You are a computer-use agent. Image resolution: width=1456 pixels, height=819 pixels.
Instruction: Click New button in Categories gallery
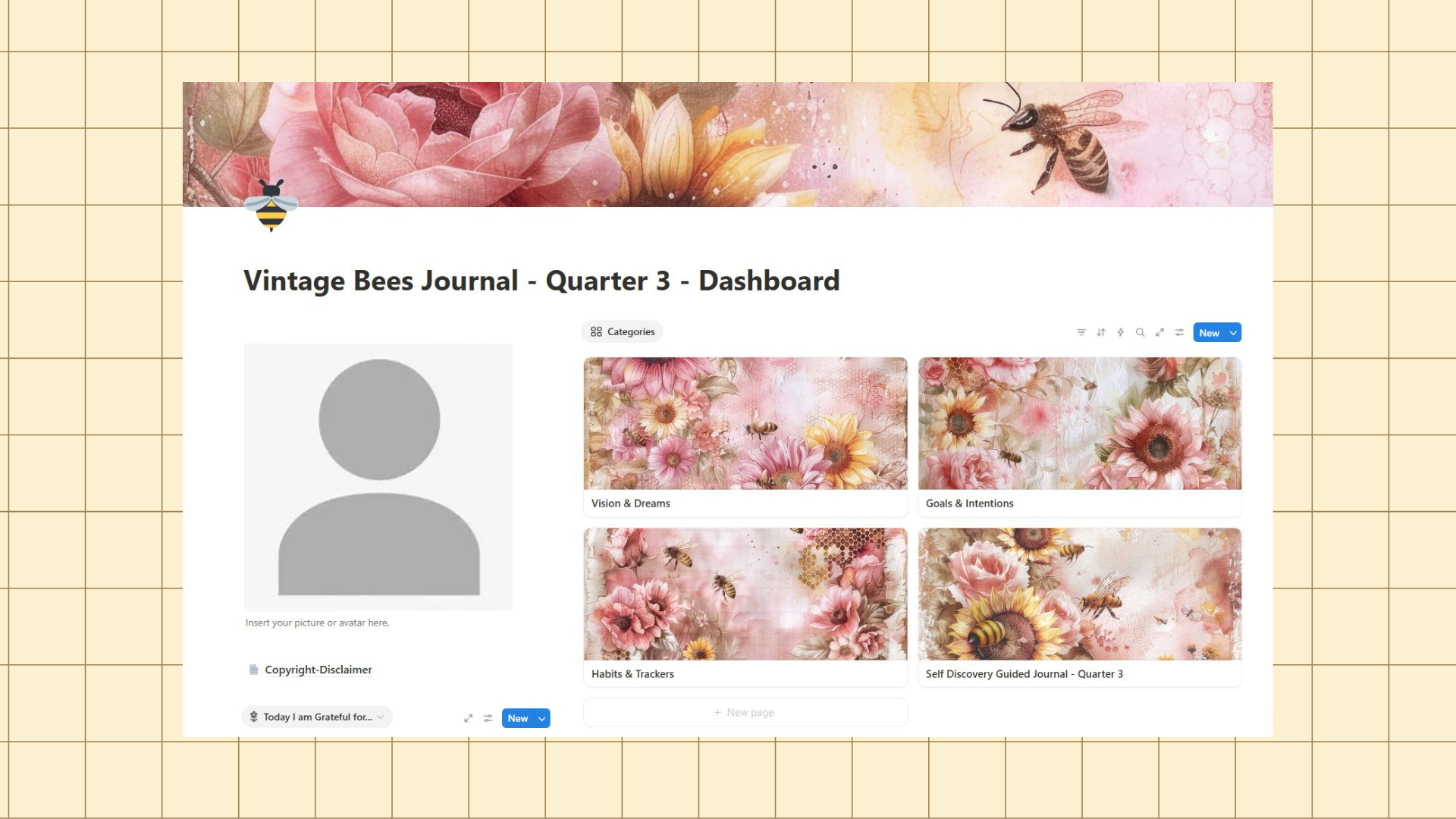(x=1209, y=333)
